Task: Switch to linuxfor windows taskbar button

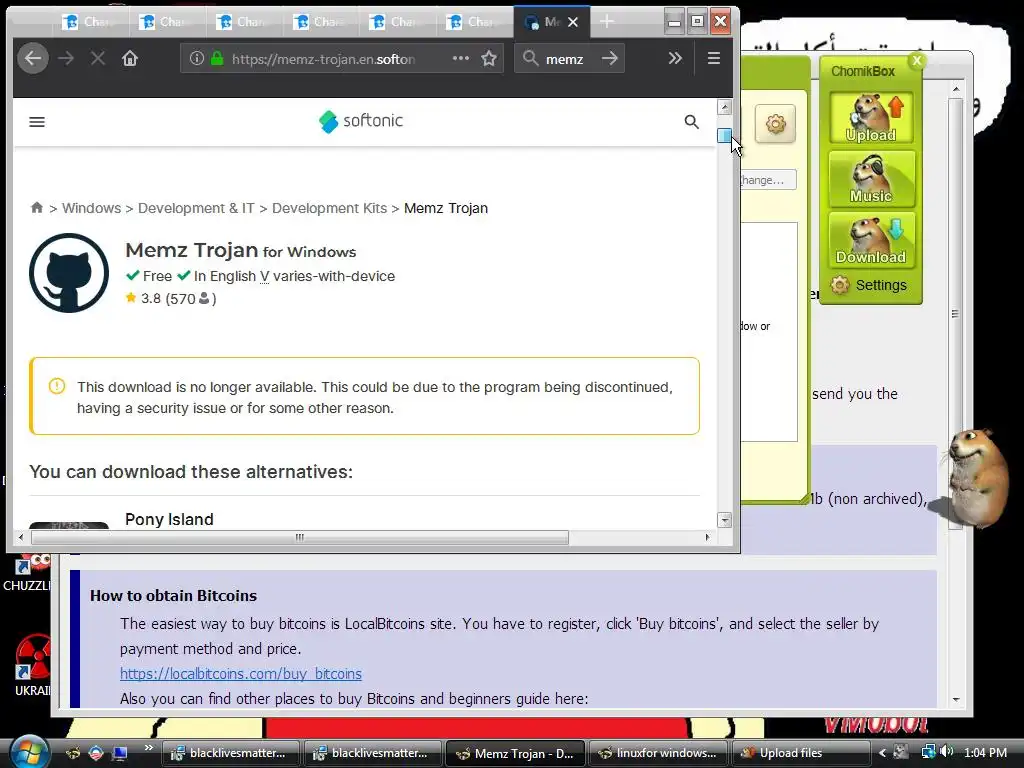Action: point(658,753)
